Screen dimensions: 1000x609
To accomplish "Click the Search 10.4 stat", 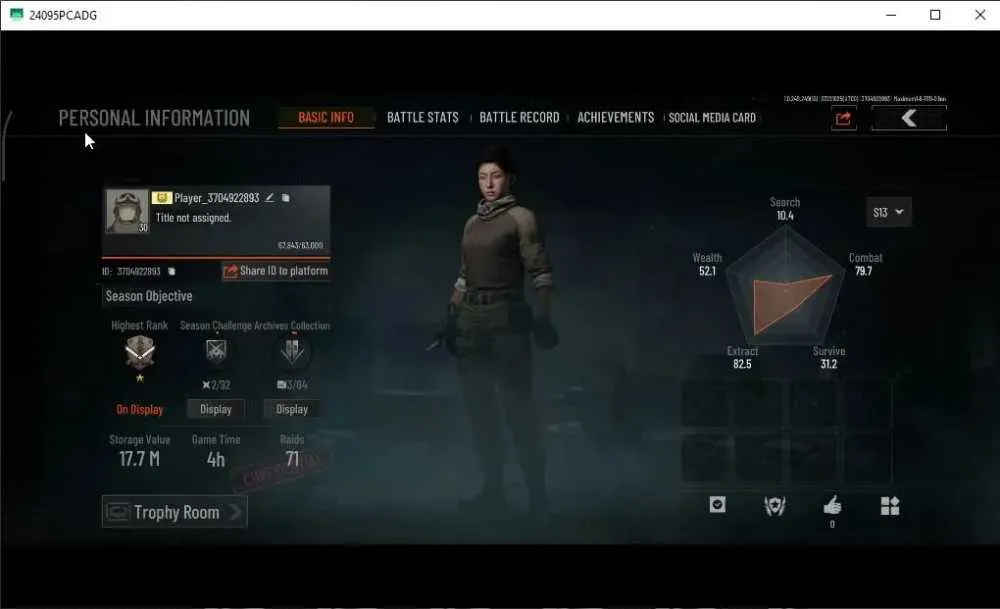I will (785, 209).
